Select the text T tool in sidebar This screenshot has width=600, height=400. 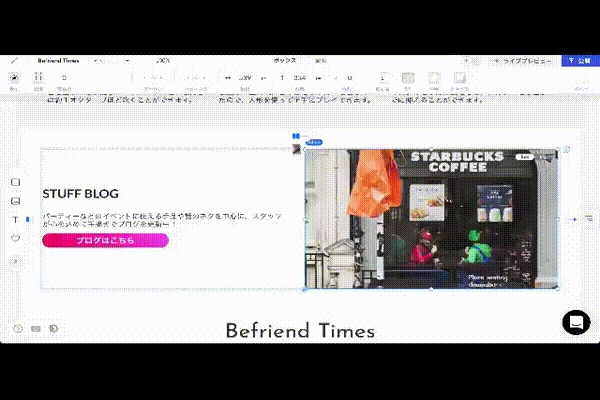15,220
